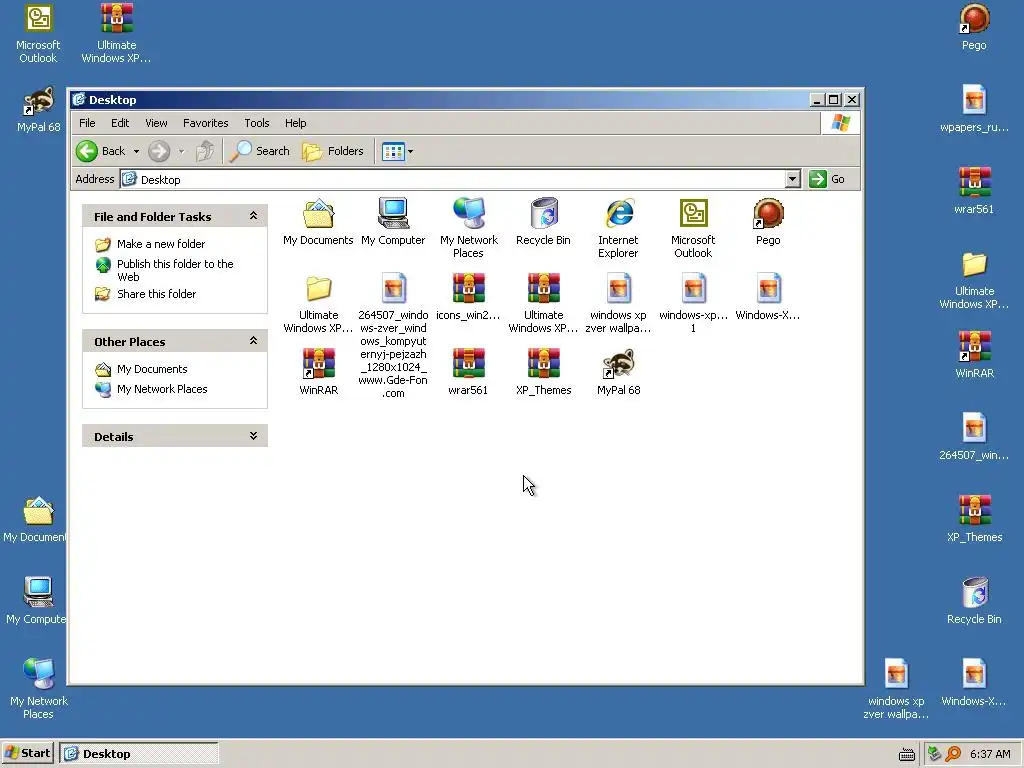This screenshot has width=1024, height=768.
Task: Open the Views dropdown arrow
Action: pos(411,152)
